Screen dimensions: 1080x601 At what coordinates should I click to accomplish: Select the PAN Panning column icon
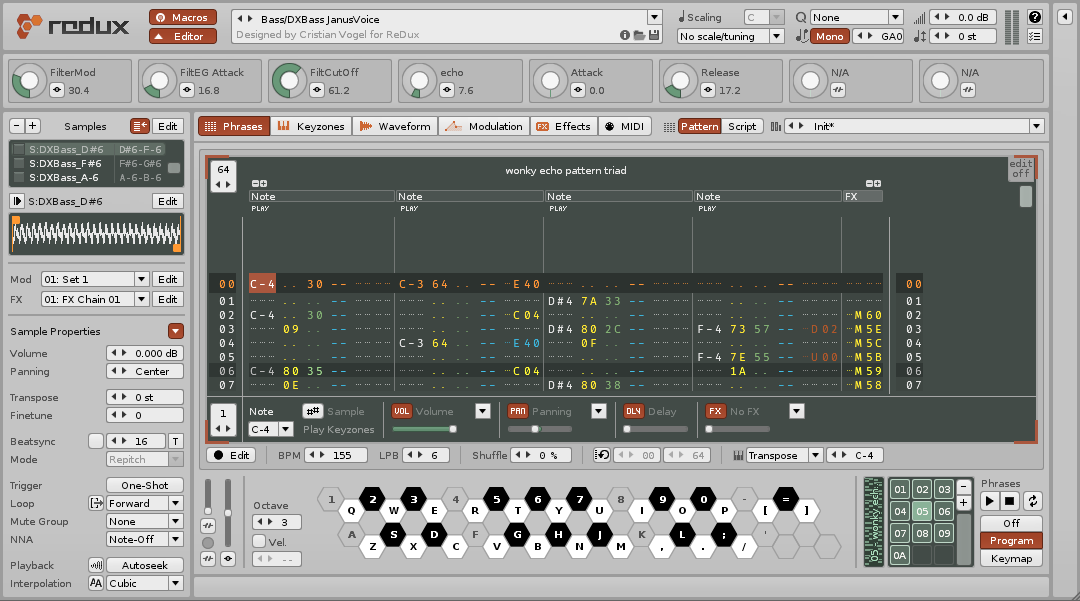point(518,411)
